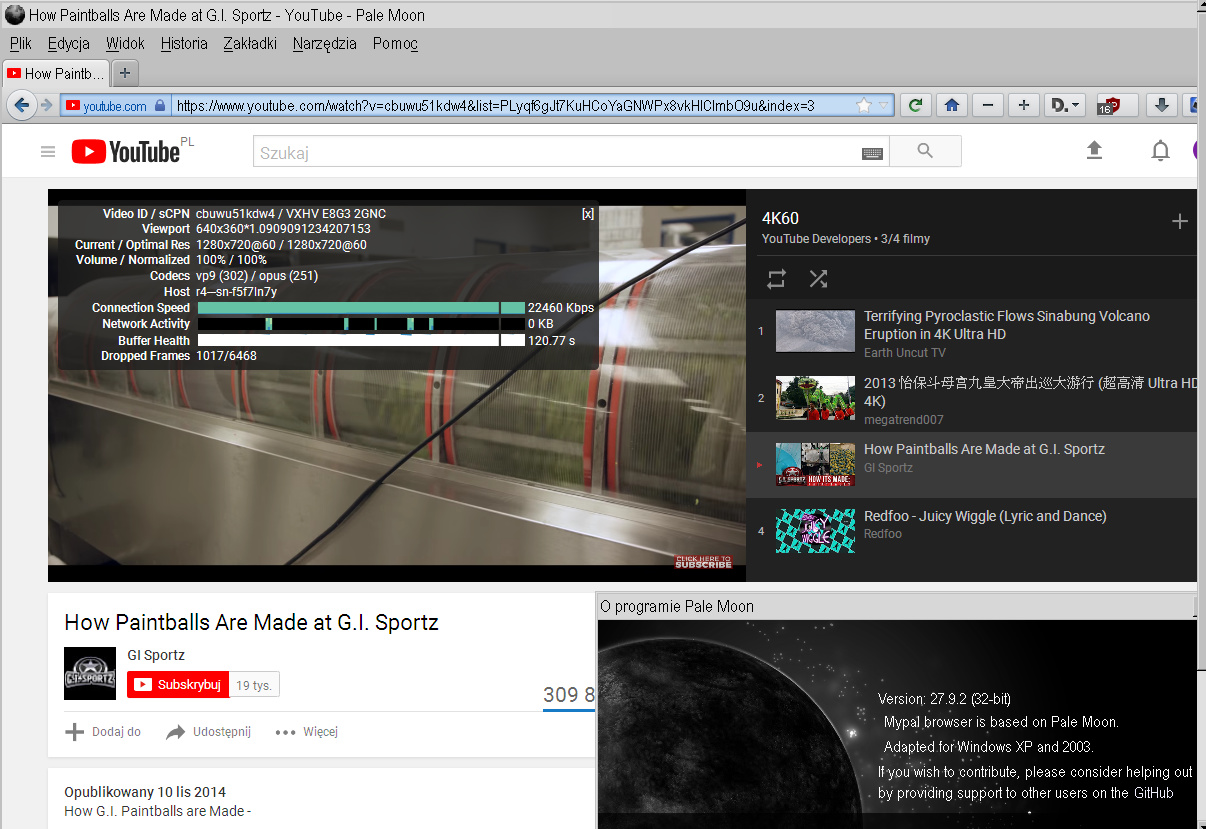Open YouTube notifications bell

click(x=1160, y=151)
